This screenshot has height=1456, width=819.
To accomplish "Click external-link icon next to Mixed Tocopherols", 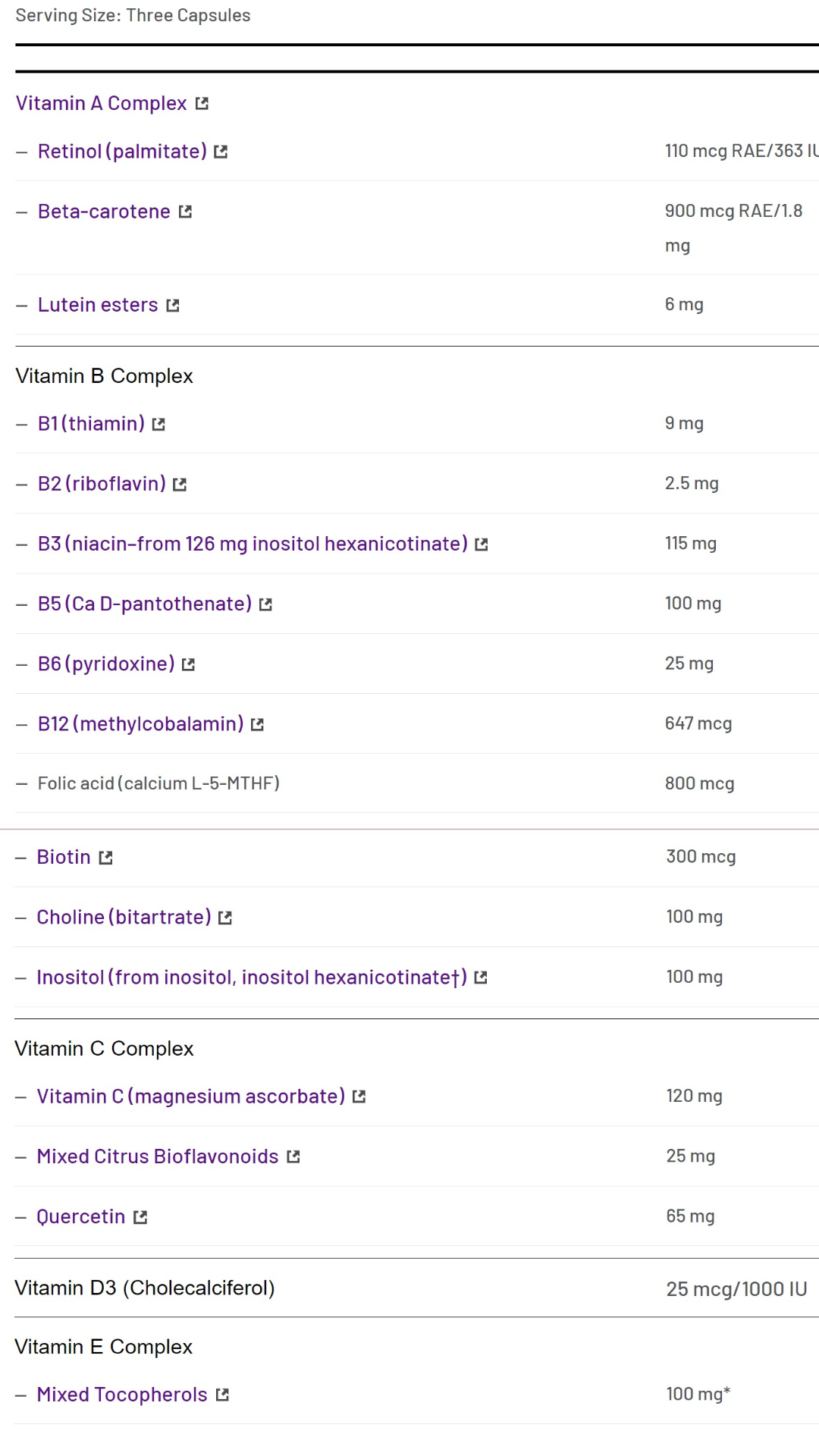I will pos(222,1395).
